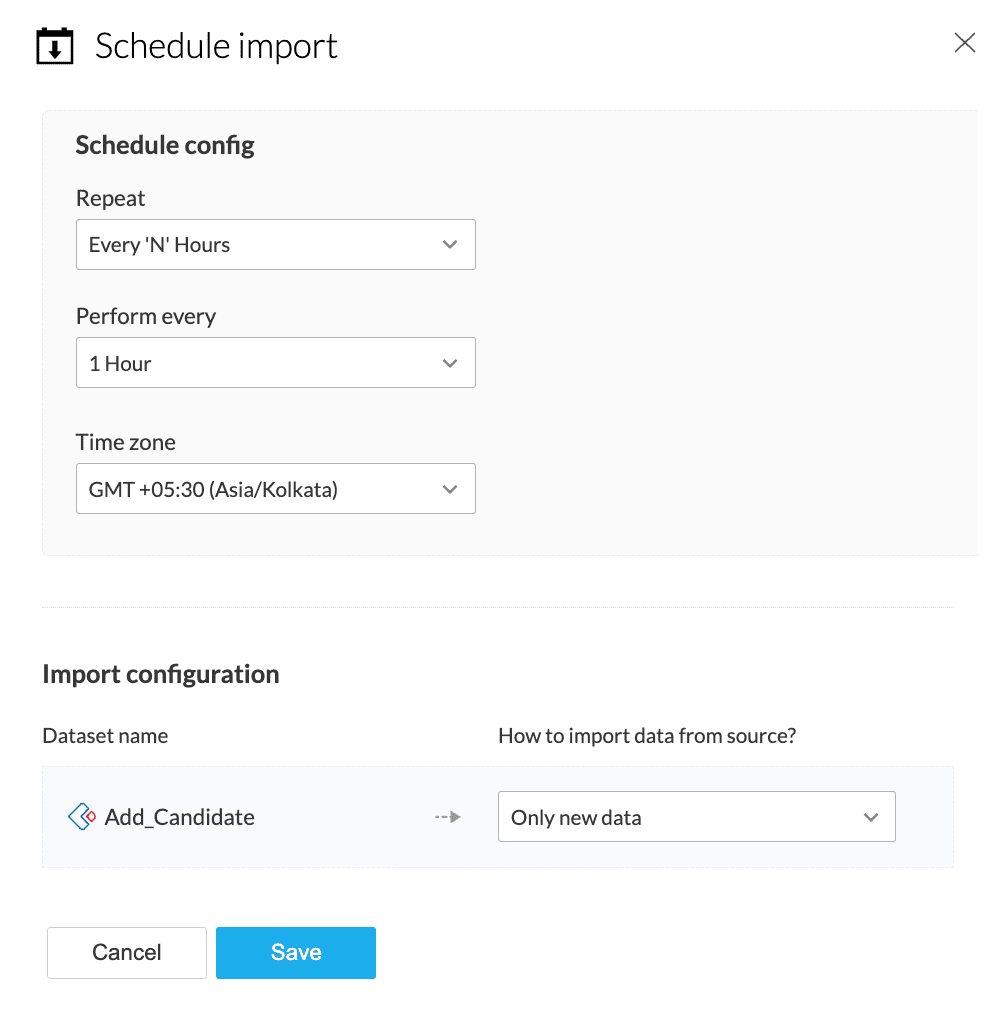Select the Add_Candidate dataset name
The height and width of the screenshot is (1036, 1000).
point(180,817)
